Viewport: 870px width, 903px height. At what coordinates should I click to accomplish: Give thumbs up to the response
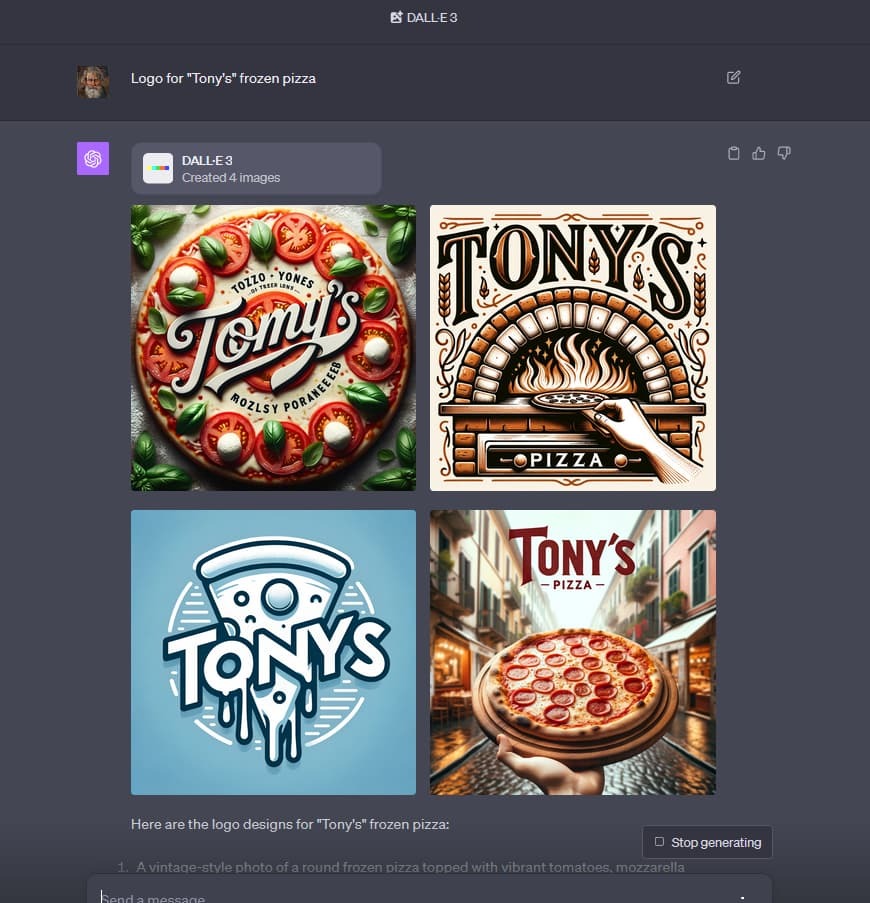coord(759,153)
